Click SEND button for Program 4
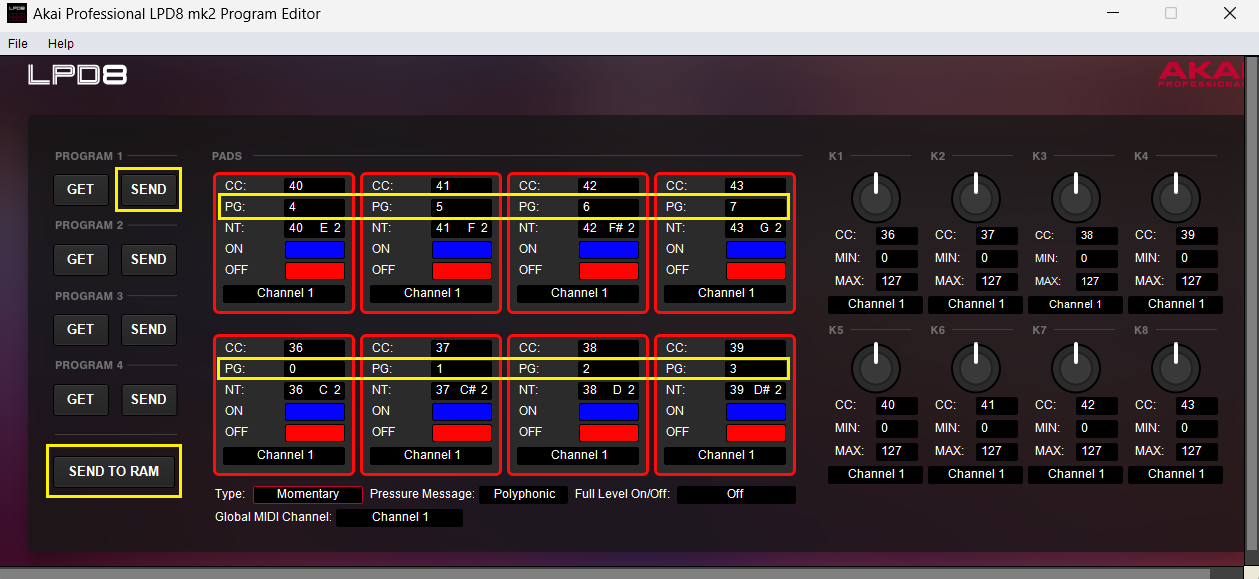 [x=149, y=399]
